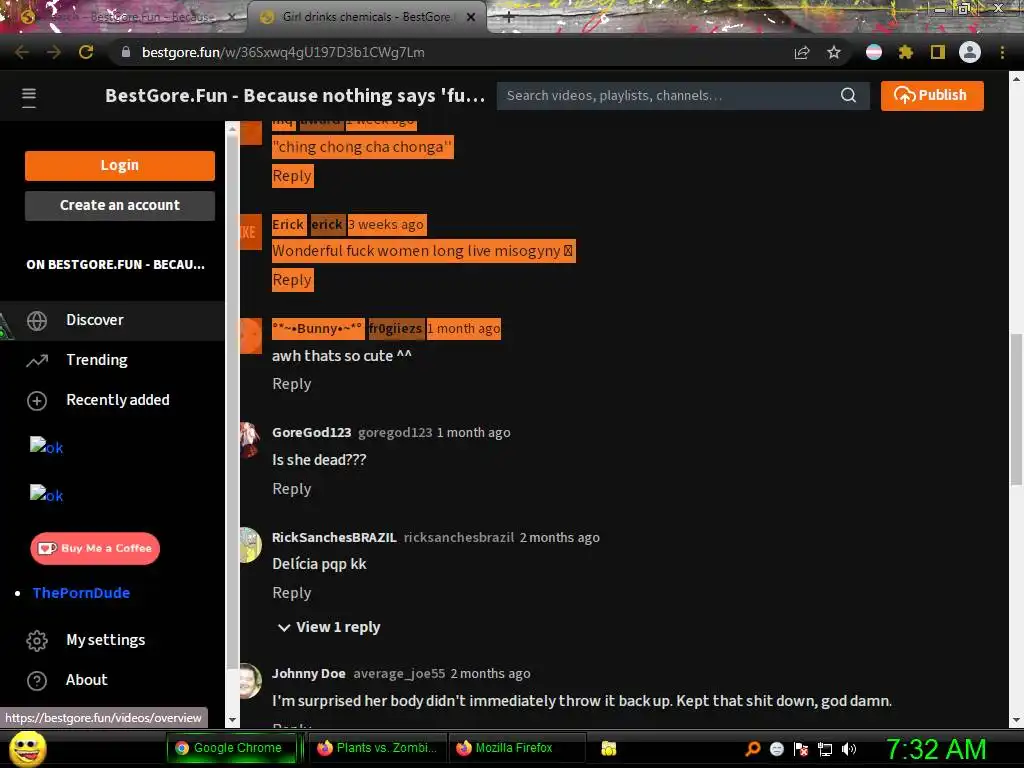Open GoreGod123 user profile name
This screenshot has width=1024, height=768.
coord(312,432)
